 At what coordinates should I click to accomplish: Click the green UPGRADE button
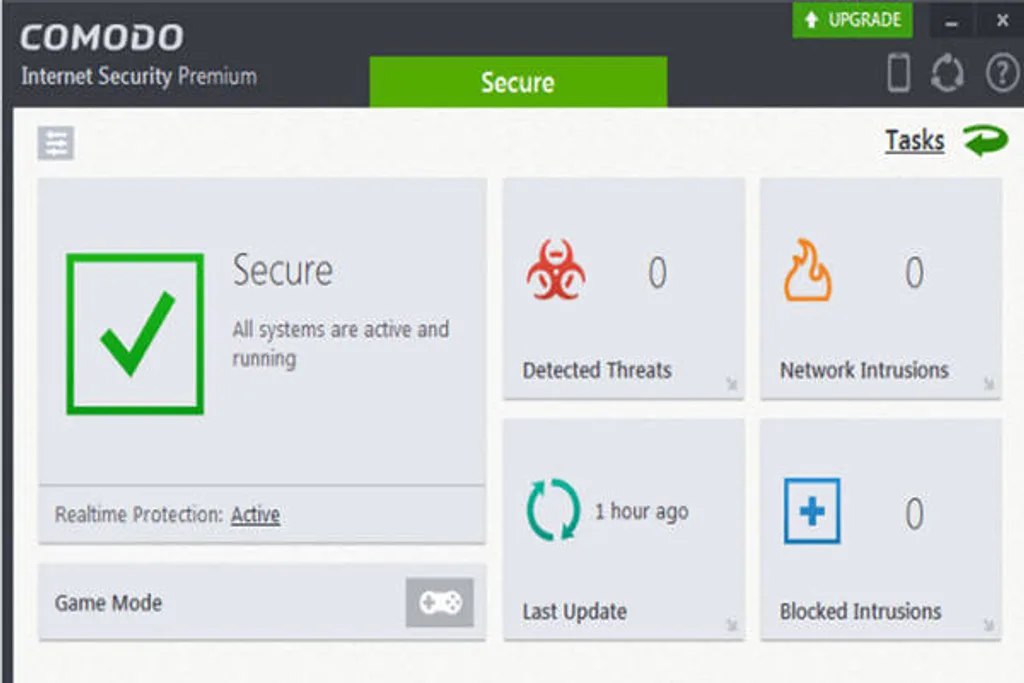tap(852, 20)
